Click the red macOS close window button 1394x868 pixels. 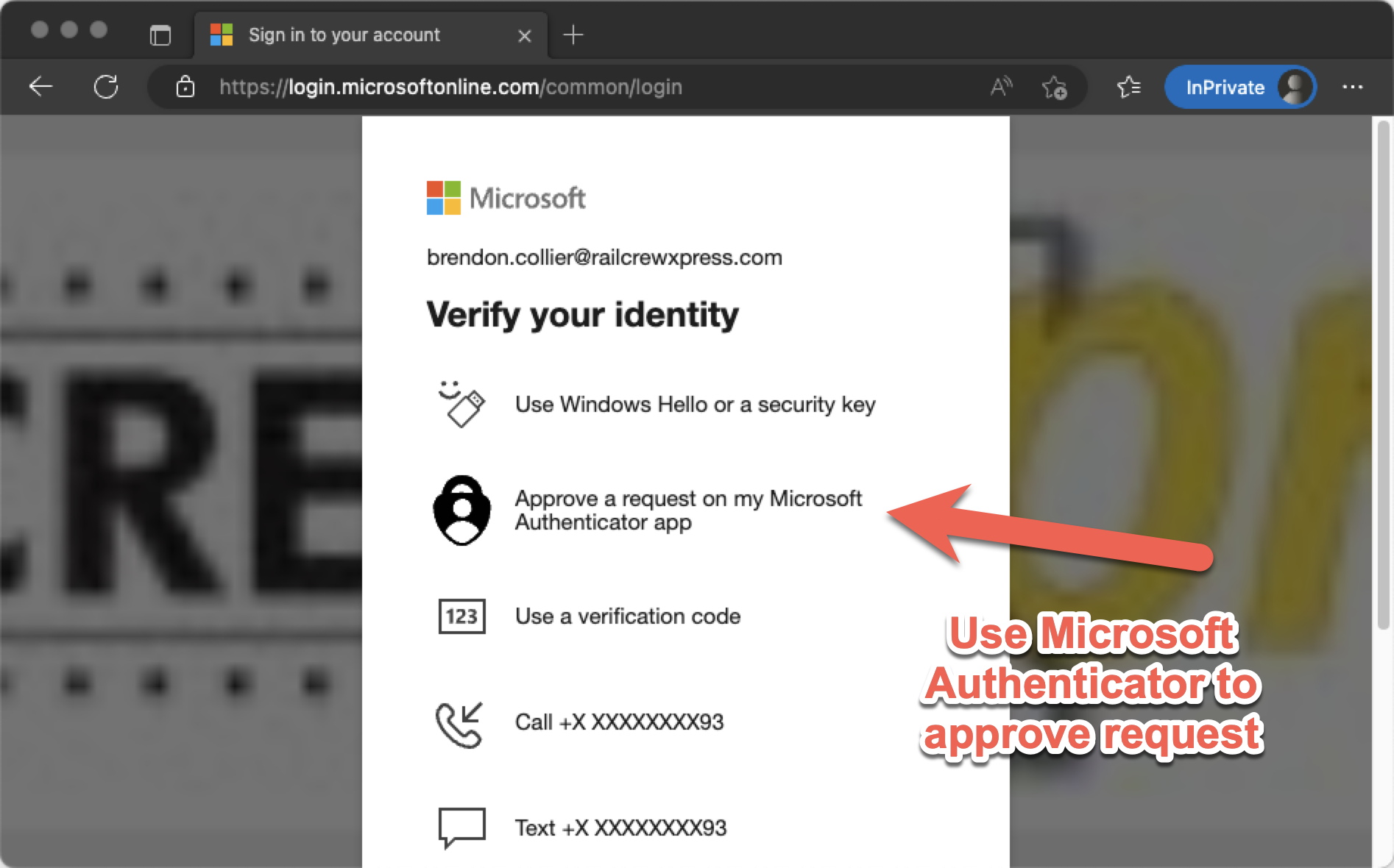click(x=40, y=29)
